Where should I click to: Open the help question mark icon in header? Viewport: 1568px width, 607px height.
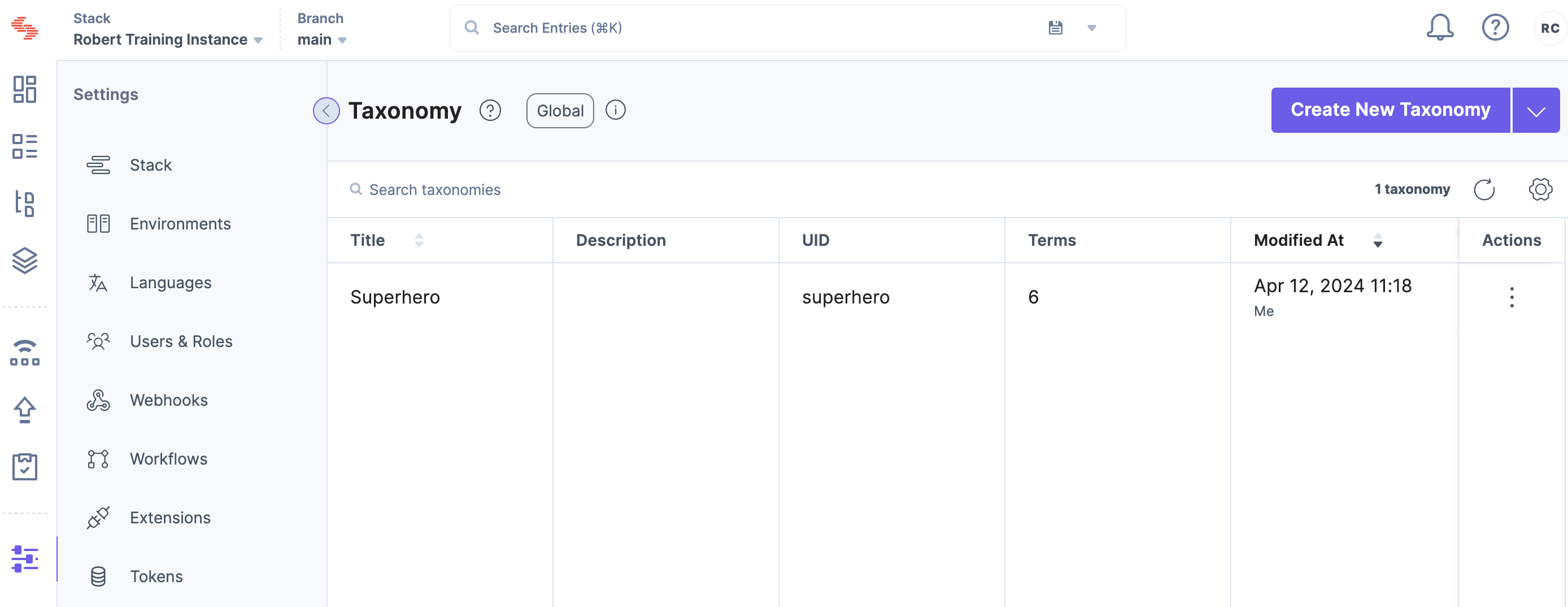click(1495, 27)
